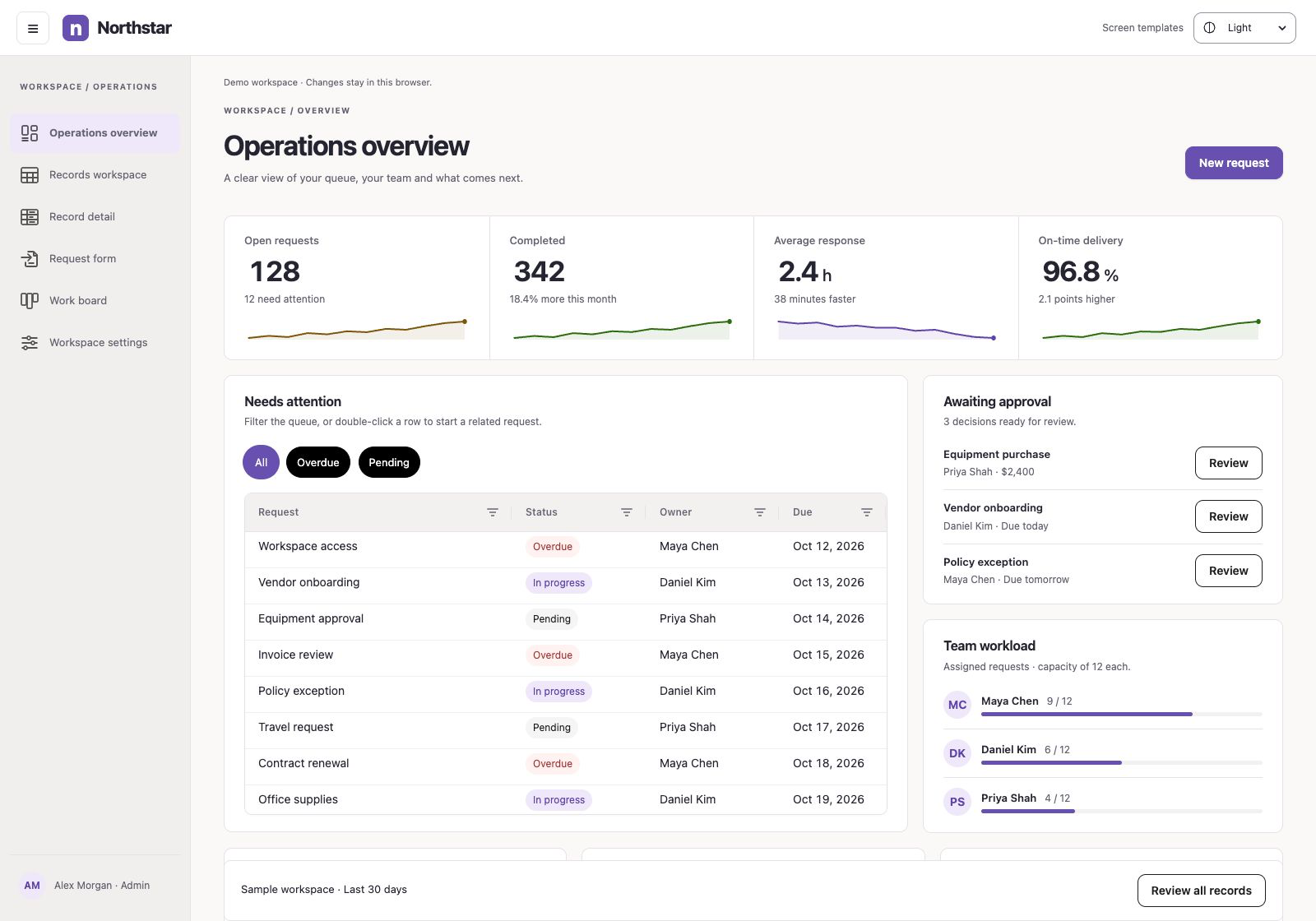Viewport: 1316px width, 921px height.
Task: Click Review all records button
Action: (1201, 891)
